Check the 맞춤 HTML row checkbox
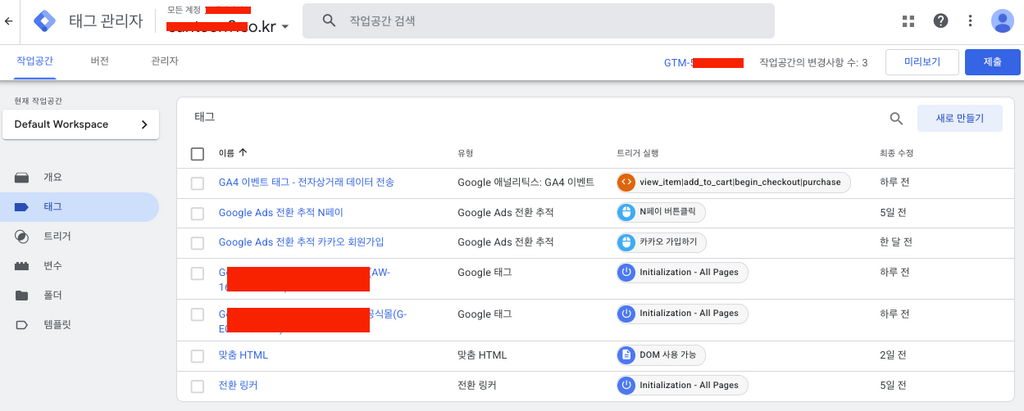The width and height of the screenshot is (1024, 411). coord(197,356)
